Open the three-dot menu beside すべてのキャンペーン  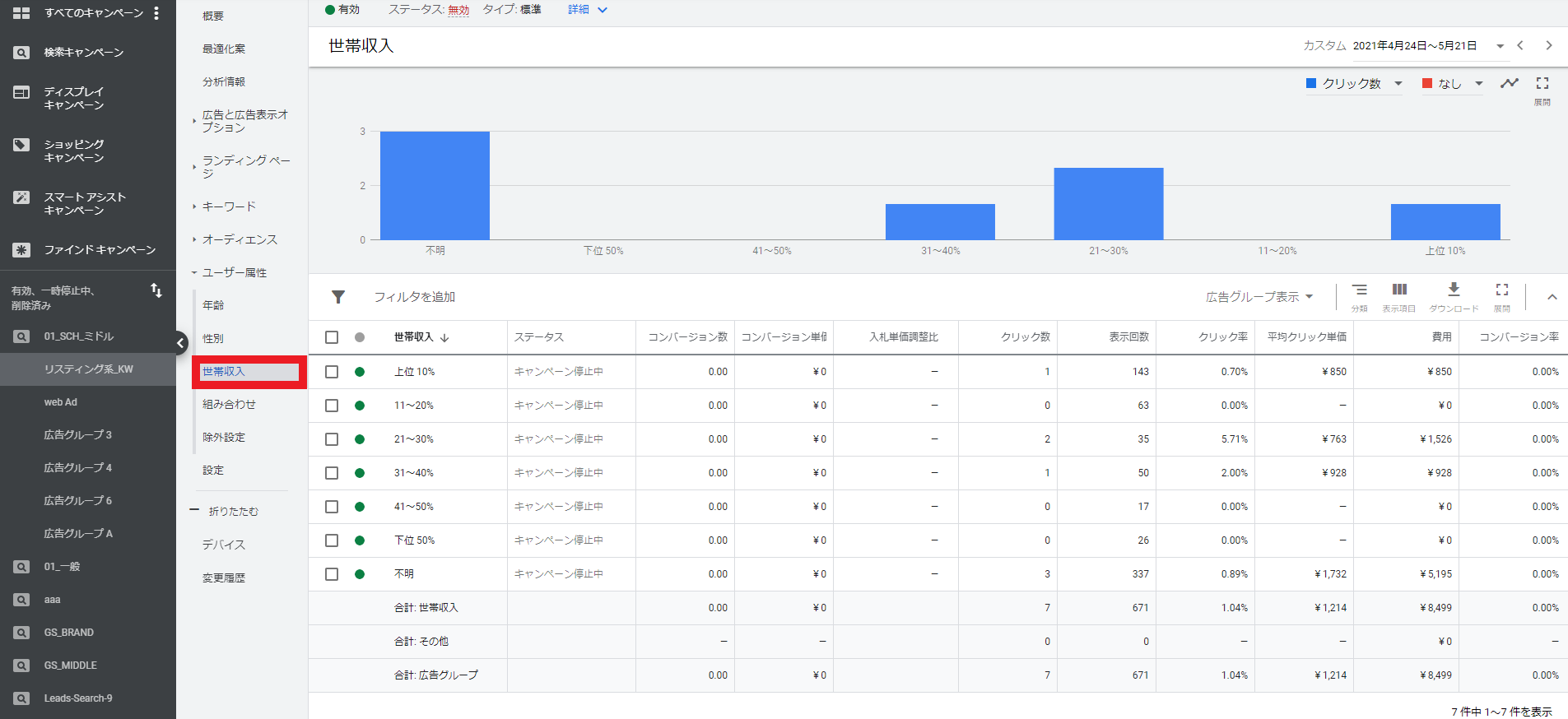click(x=156, y=13)
